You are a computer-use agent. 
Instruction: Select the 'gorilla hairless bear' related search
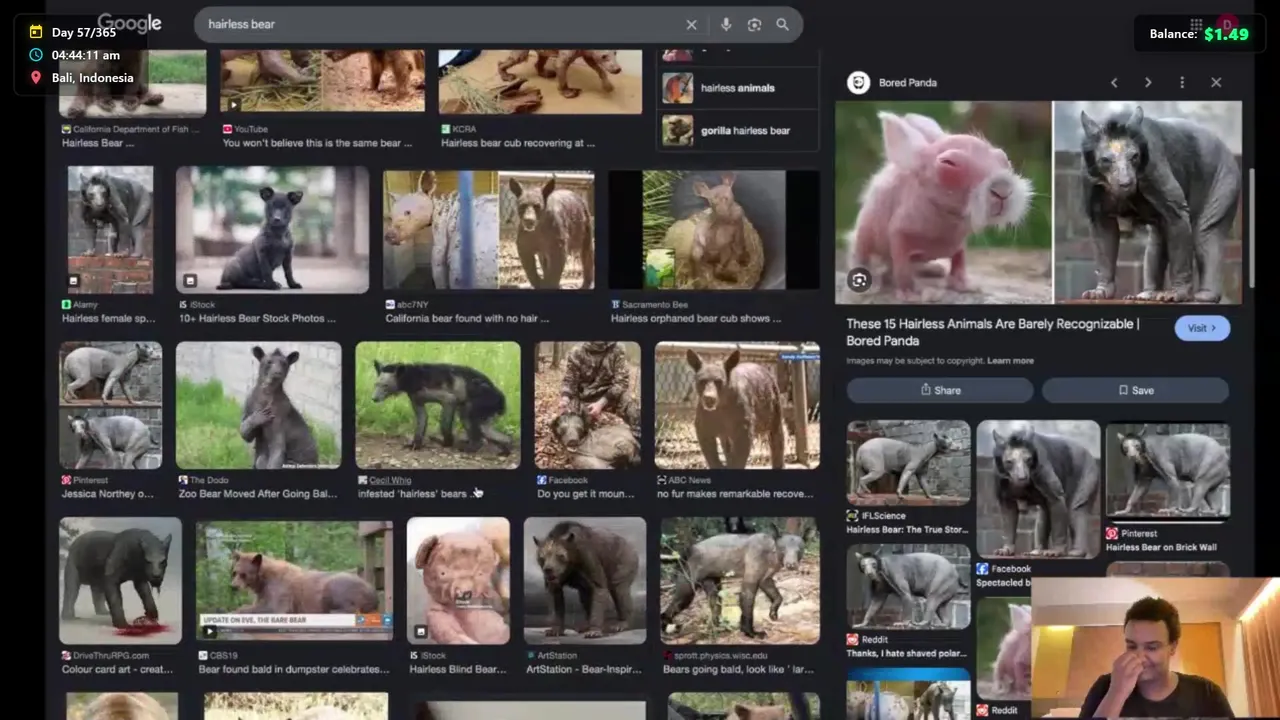pyautogui.click(x=737, y=130)
